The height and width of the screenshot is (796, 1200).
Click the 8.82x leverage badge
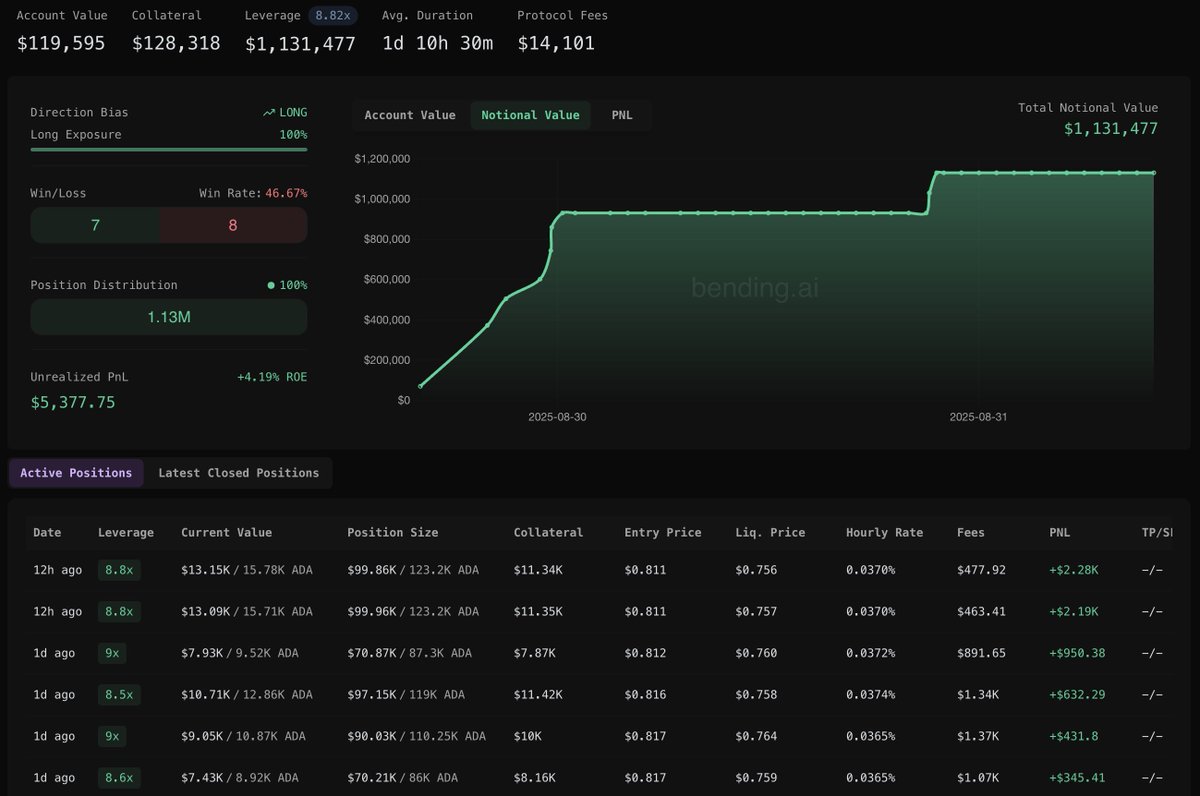[x=334, y=15]
